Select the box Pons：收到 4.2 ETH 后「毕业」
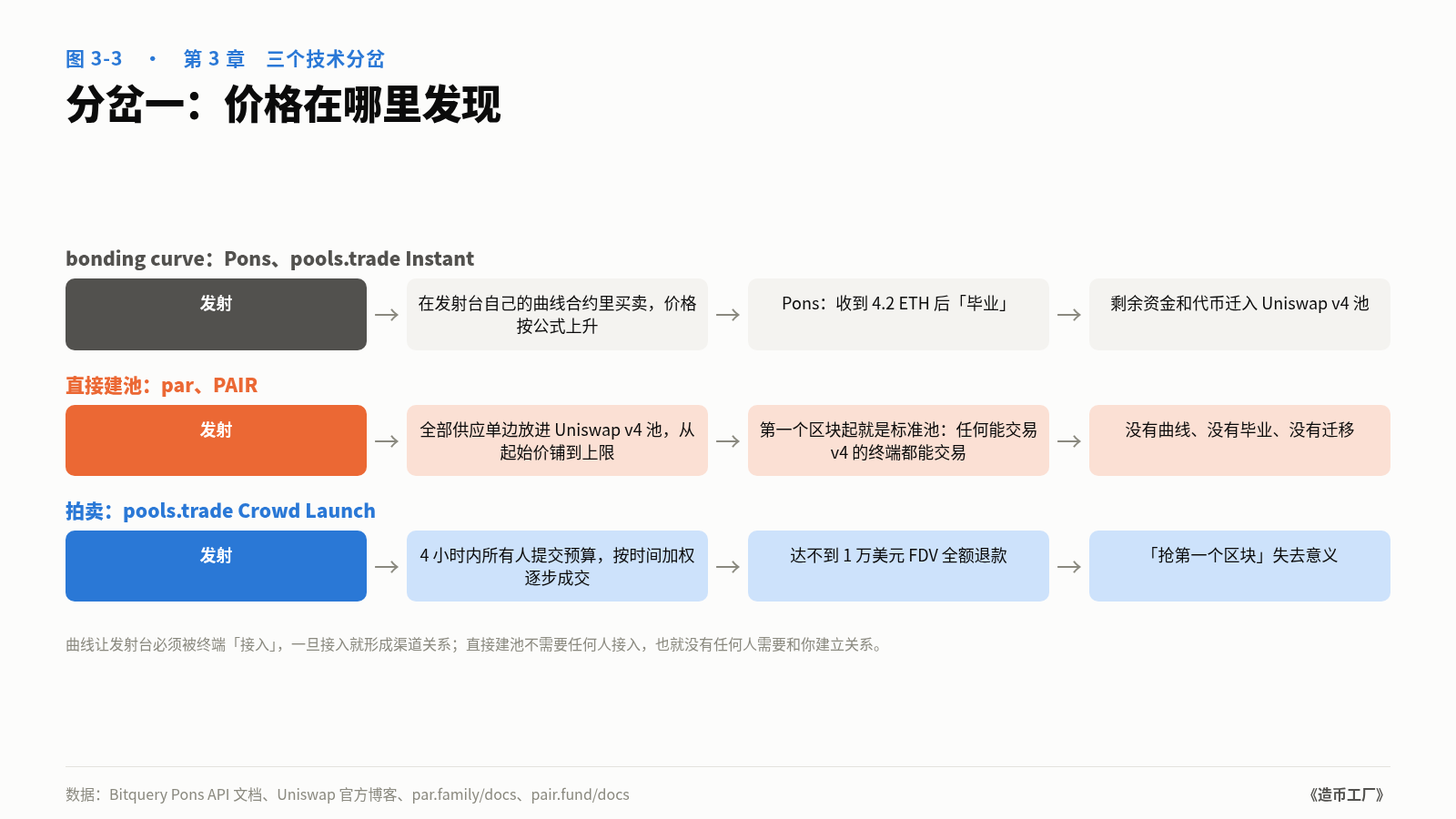The width and height of the screenshot is (1456, 819). [898, 314]
